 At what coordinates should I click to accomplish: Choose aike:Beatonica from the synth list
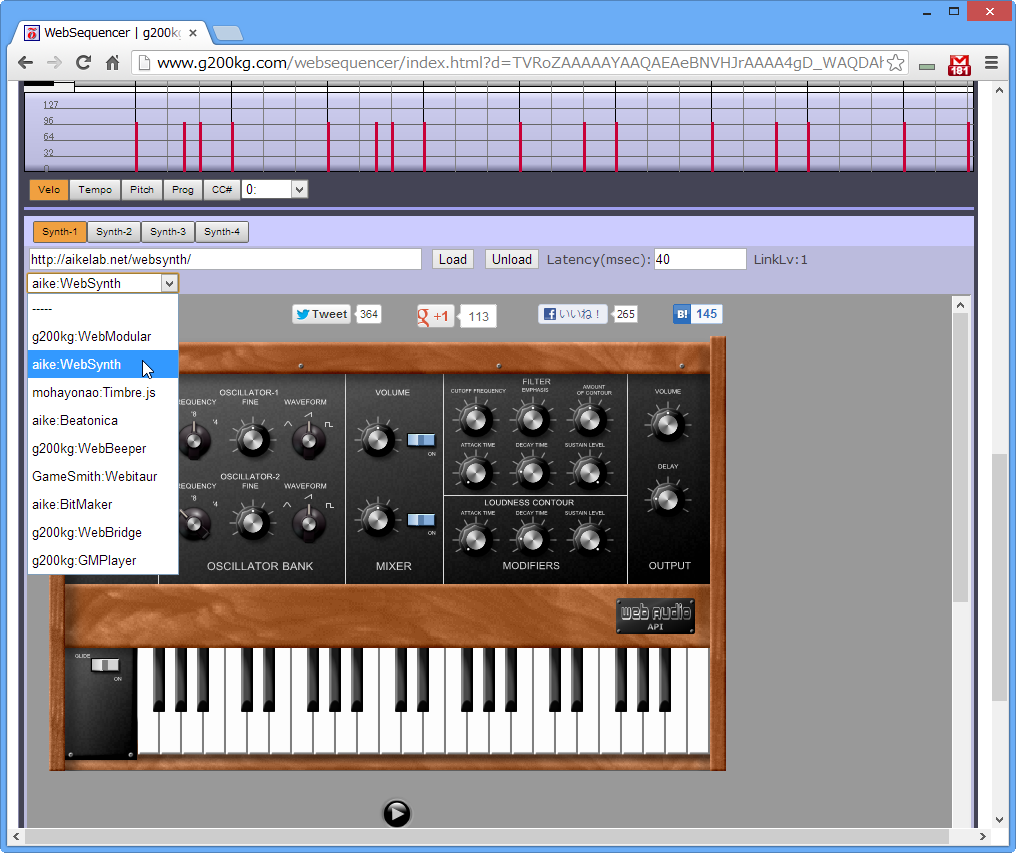coord(103,420)
